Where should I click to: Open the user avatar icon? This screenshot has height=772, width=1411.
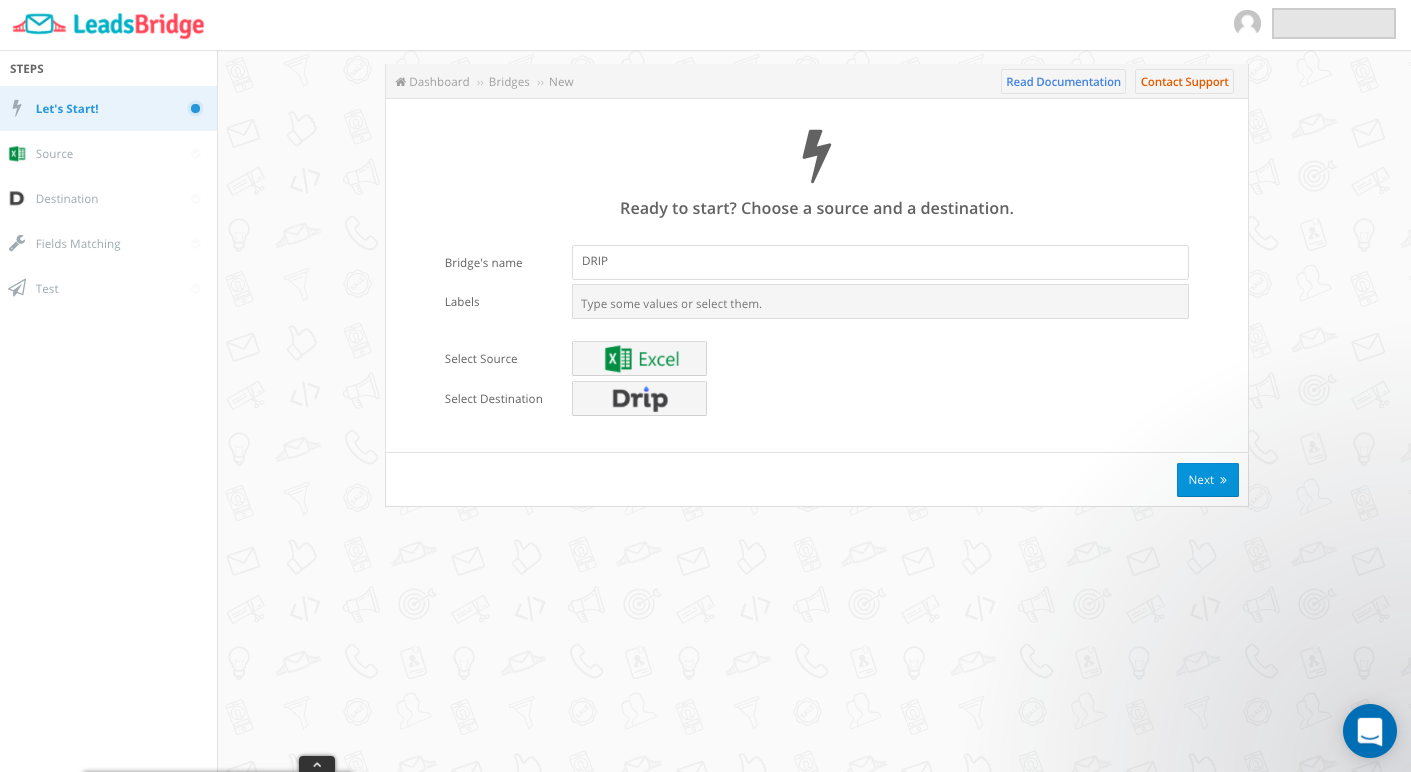[x=1247, y=23]
